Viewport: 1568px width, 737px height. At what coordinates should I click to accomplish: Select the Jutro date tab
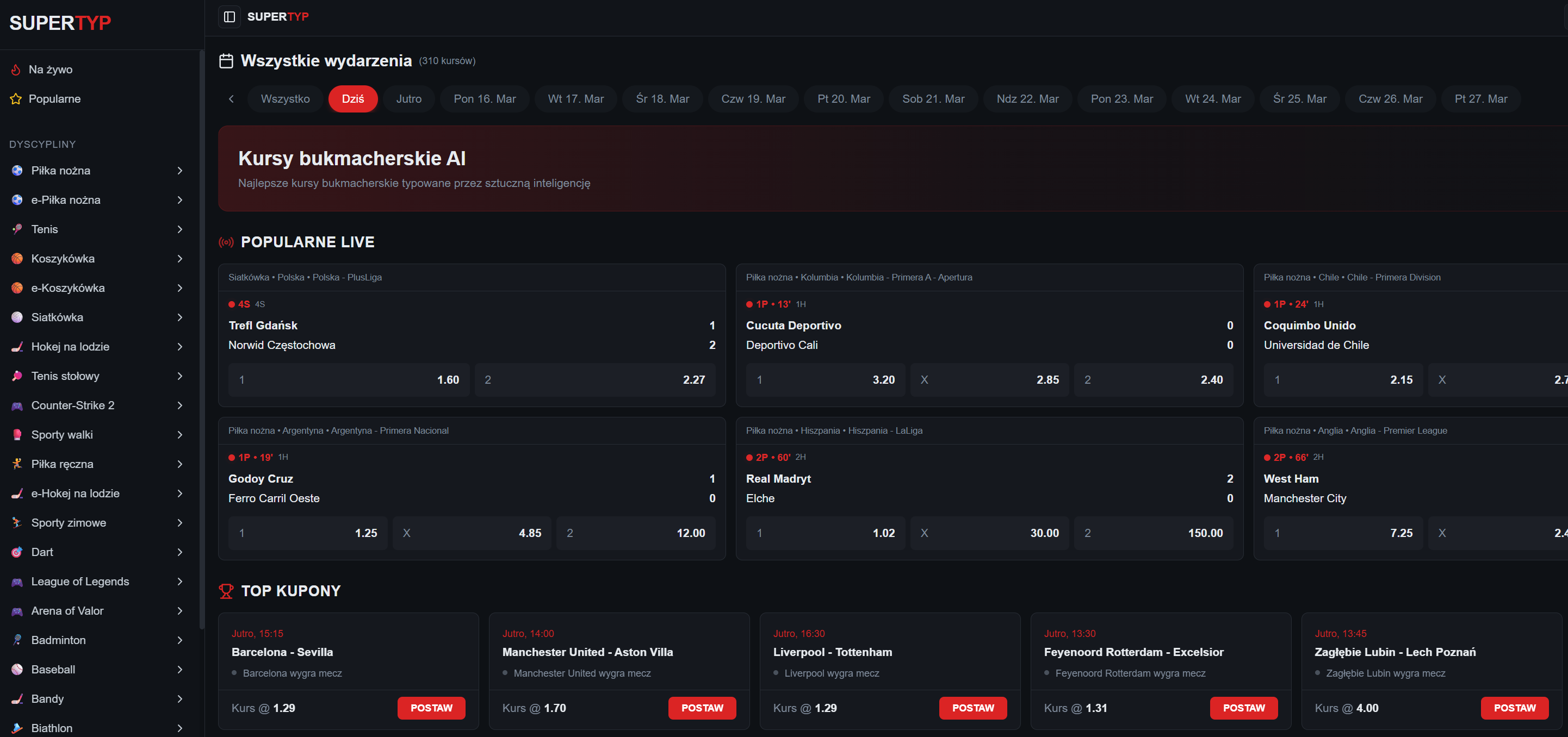408,99
